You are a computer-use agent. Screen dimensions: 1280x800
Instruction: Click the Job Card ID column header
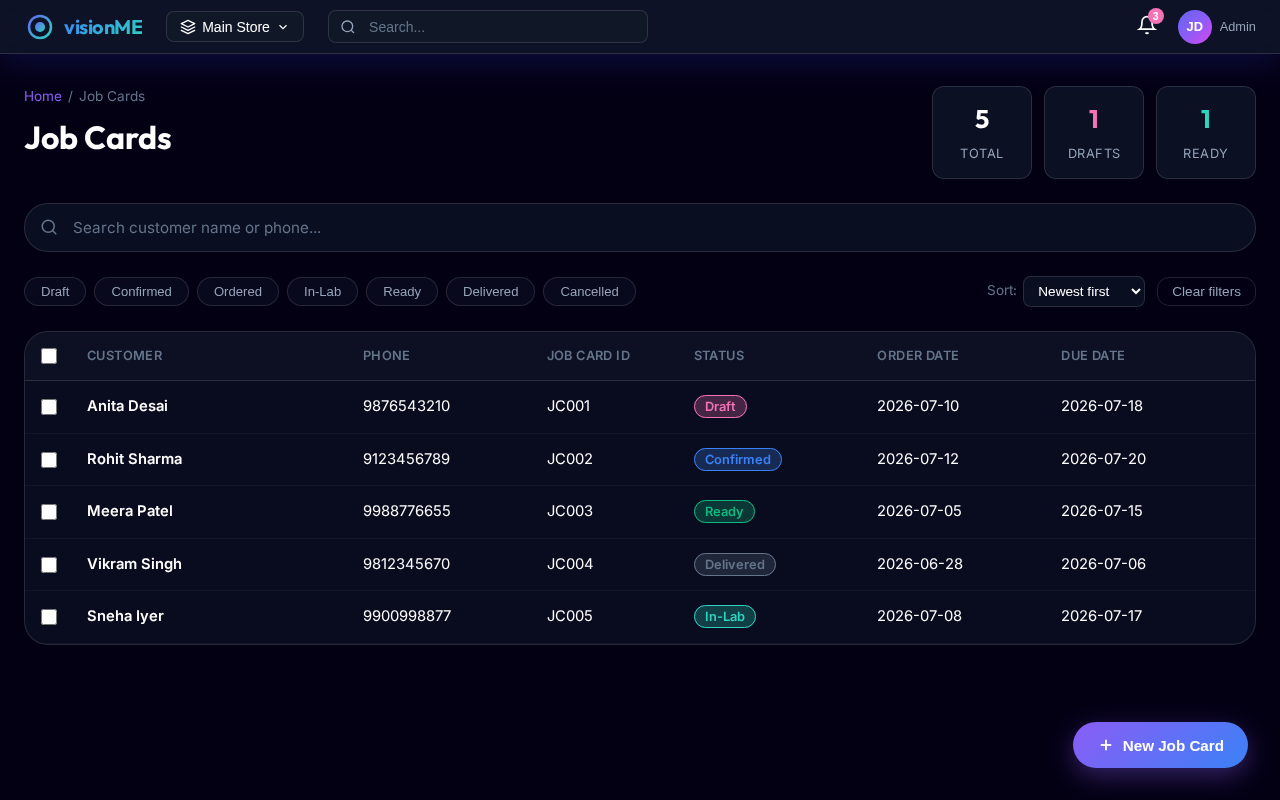(x=588, y=355)
